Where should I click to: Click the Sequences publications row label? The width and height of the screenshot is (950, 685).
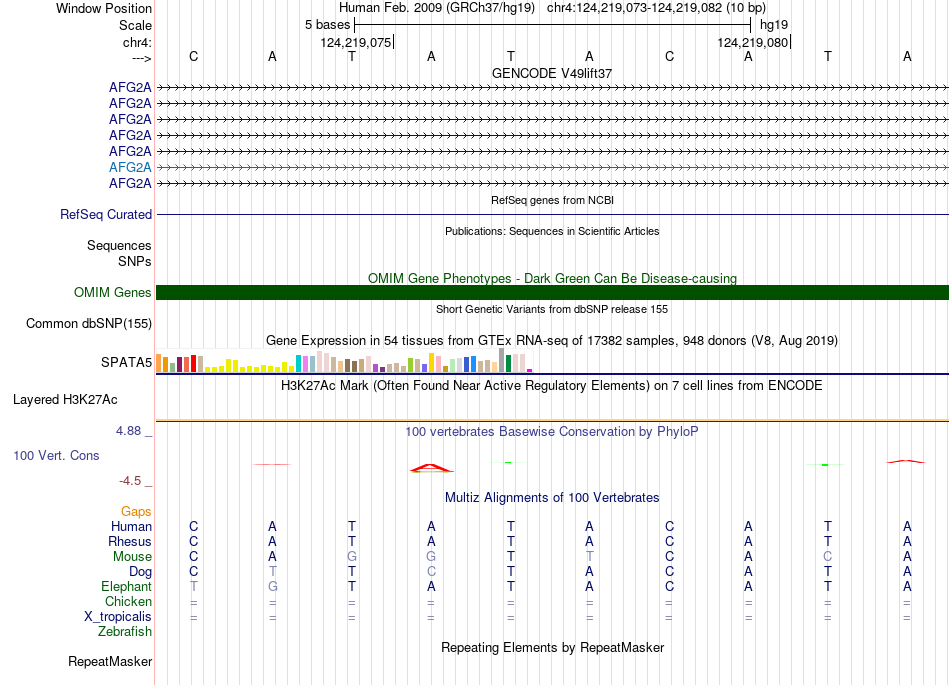119,245
